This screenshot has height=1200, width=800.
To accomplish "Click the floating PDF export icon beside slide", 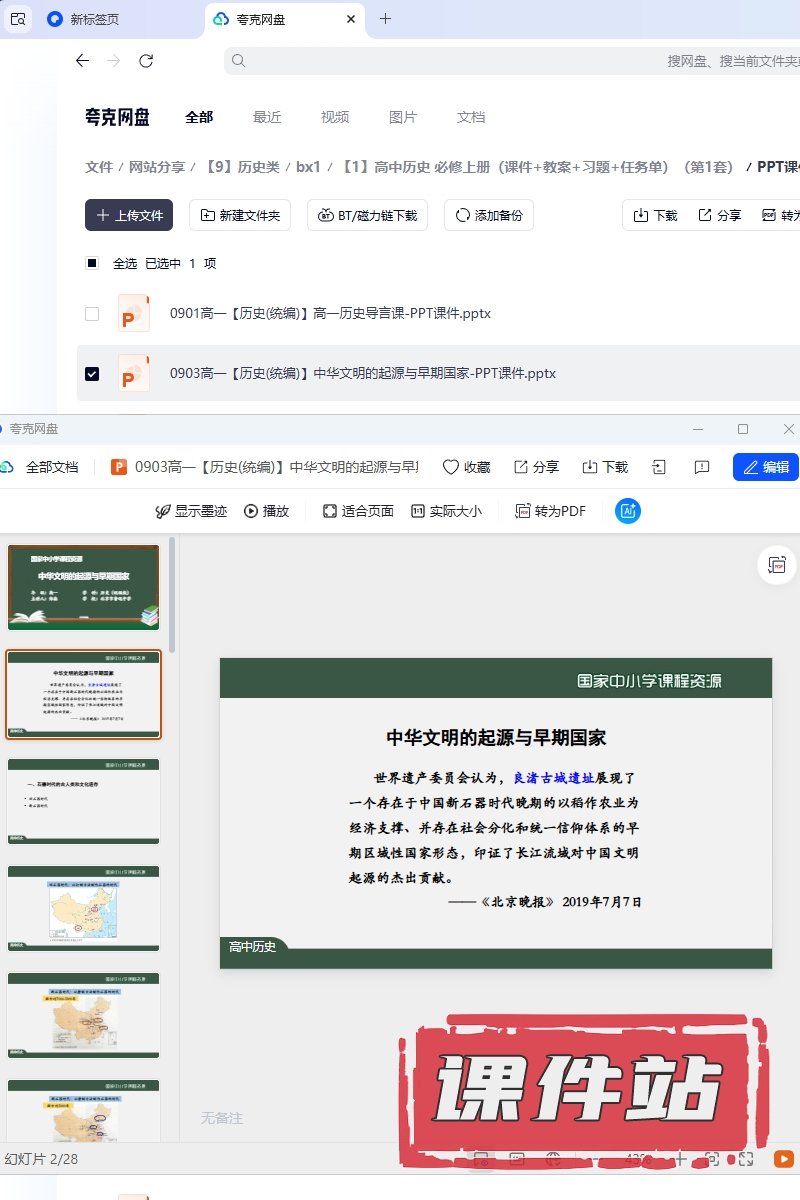I will (x=777, y=565).
